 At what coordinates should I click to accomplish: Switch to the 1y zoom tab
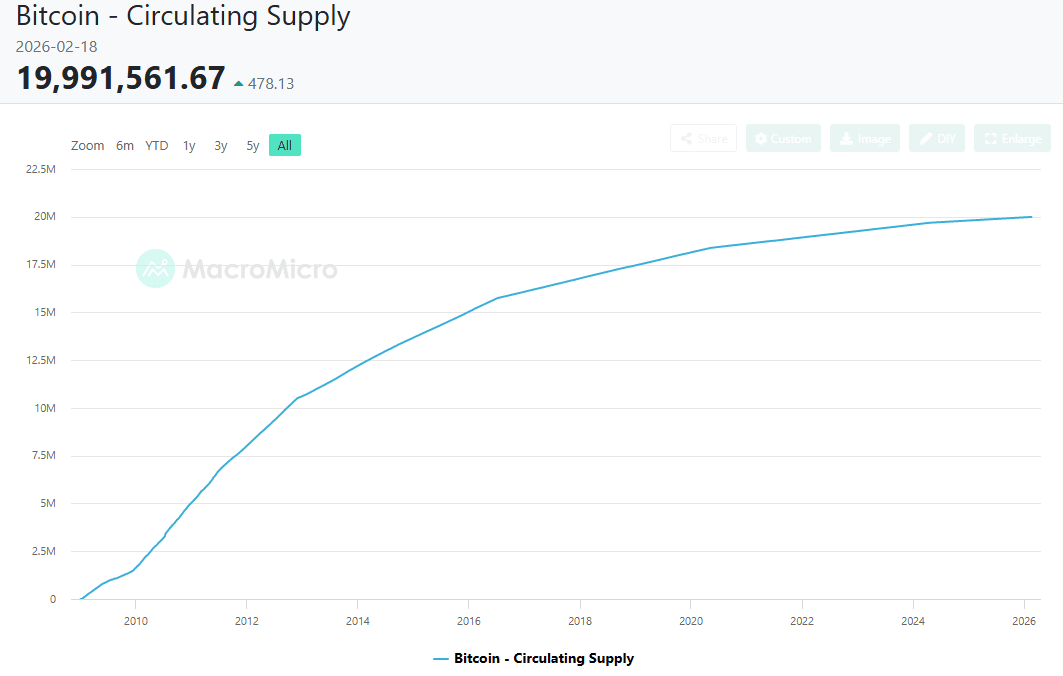click(189, 145)
